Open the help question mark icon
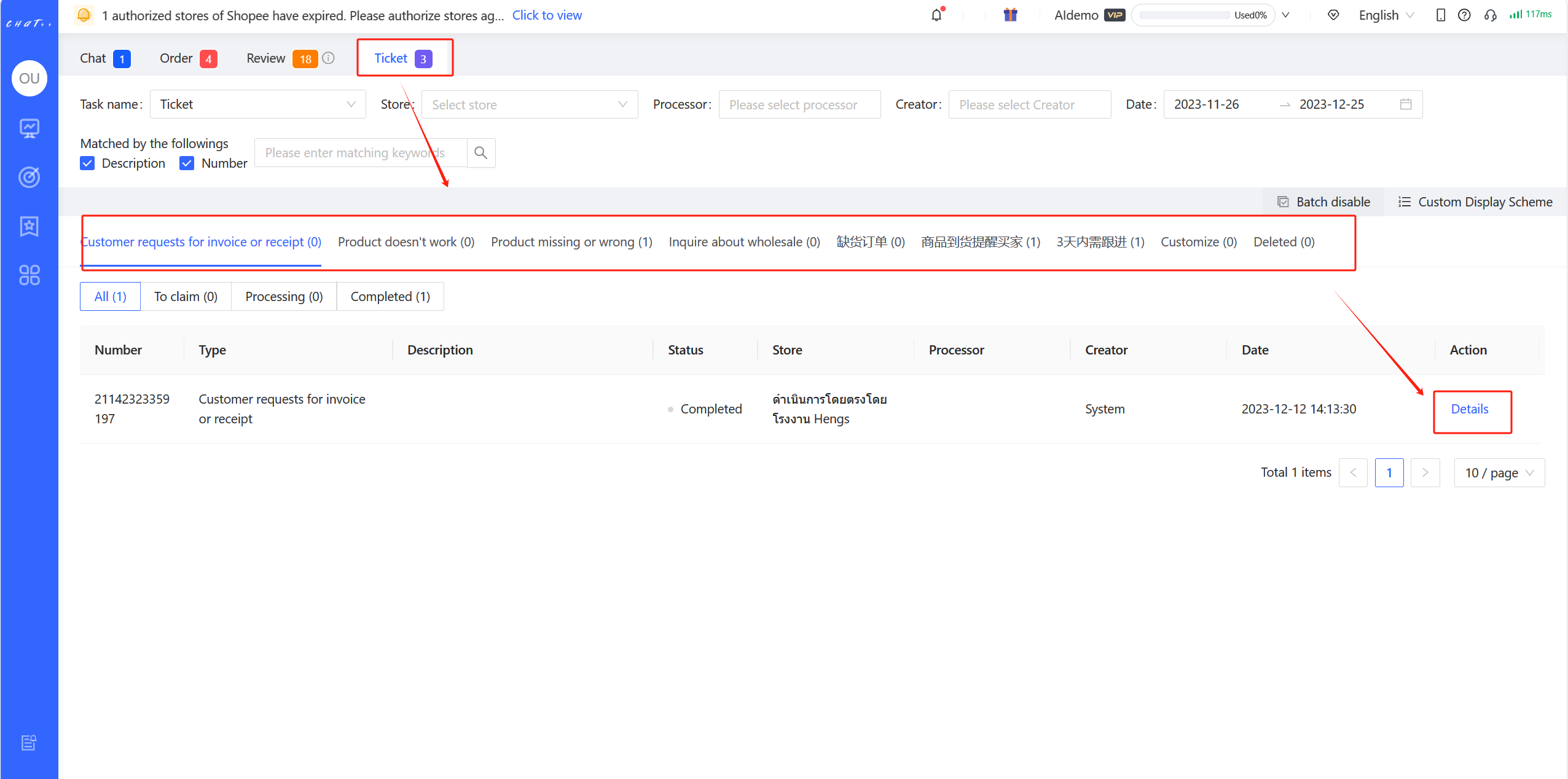The image size is (1568, 779). point(1464,15)
